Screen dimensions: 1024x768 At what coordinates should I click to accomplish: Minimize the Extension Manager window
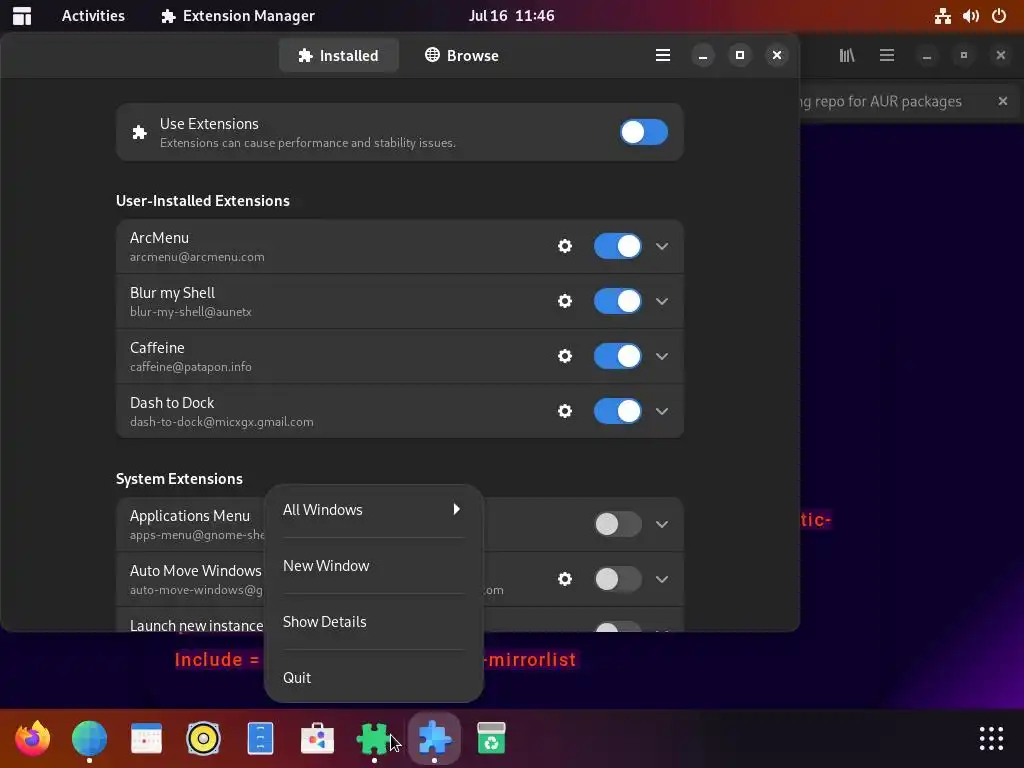703,56
